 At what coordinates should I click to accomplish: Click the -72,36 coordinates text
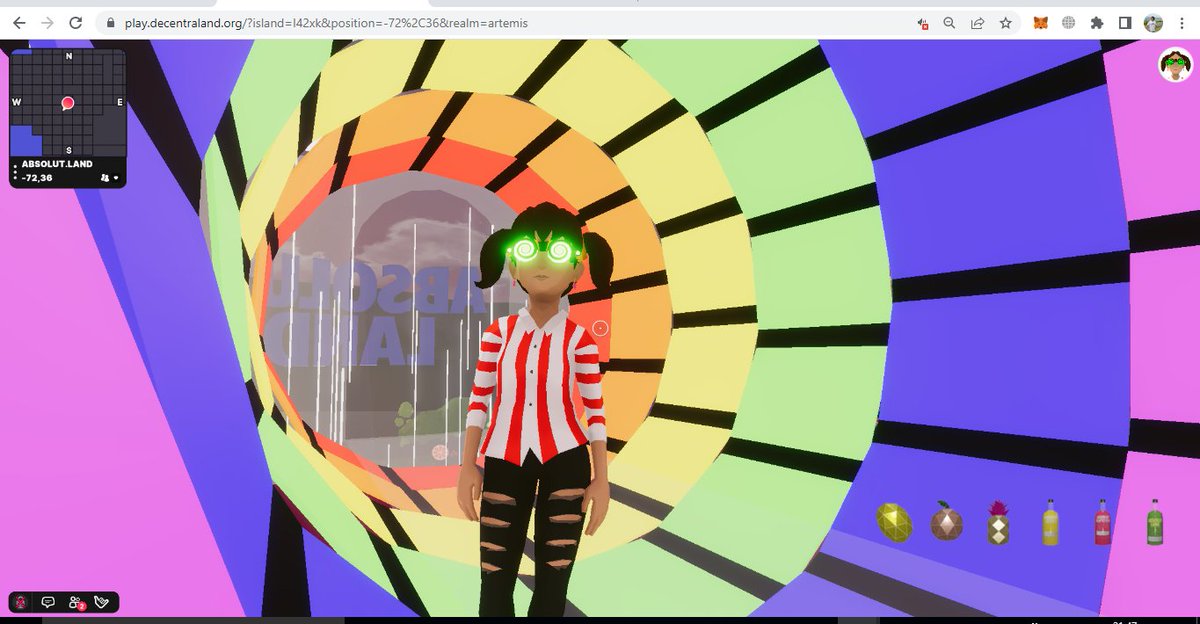[x=37, y=178]
